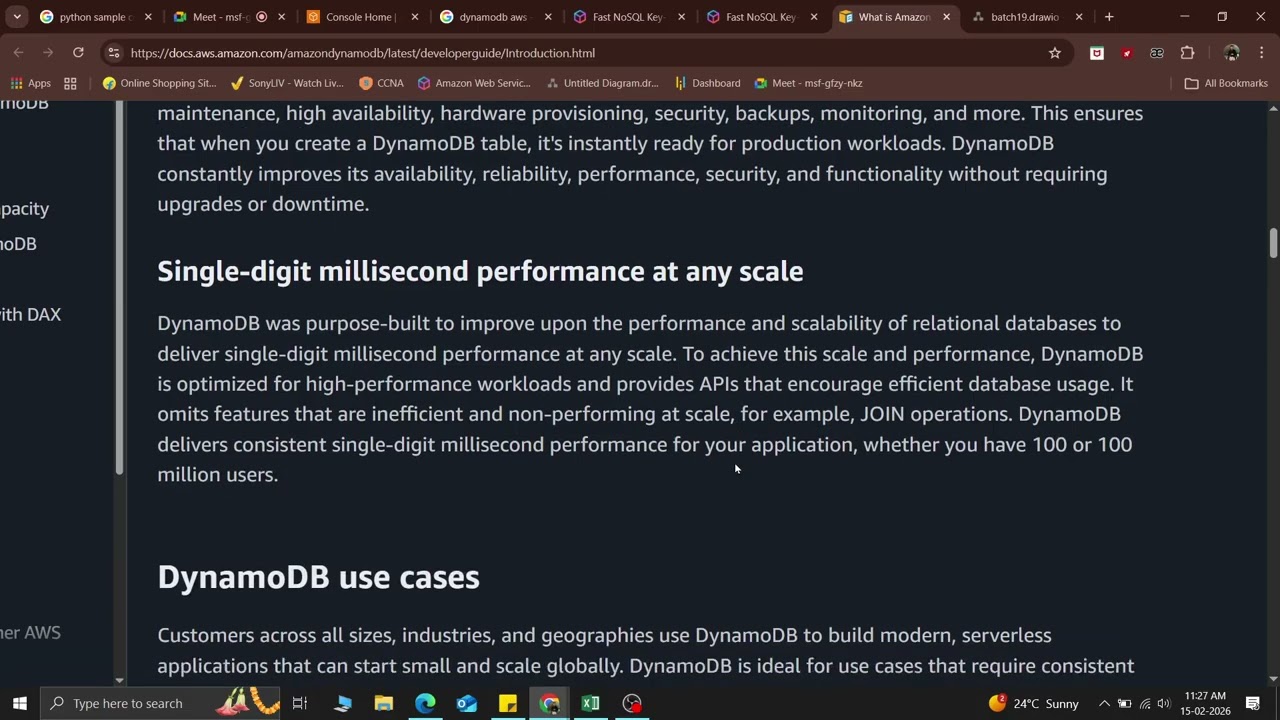Open the weather widget showing 24°C Sunny
Image resolution: width=1280 pixels, height=720 pixels.
pyautogui.click(x=1035, y=703)
